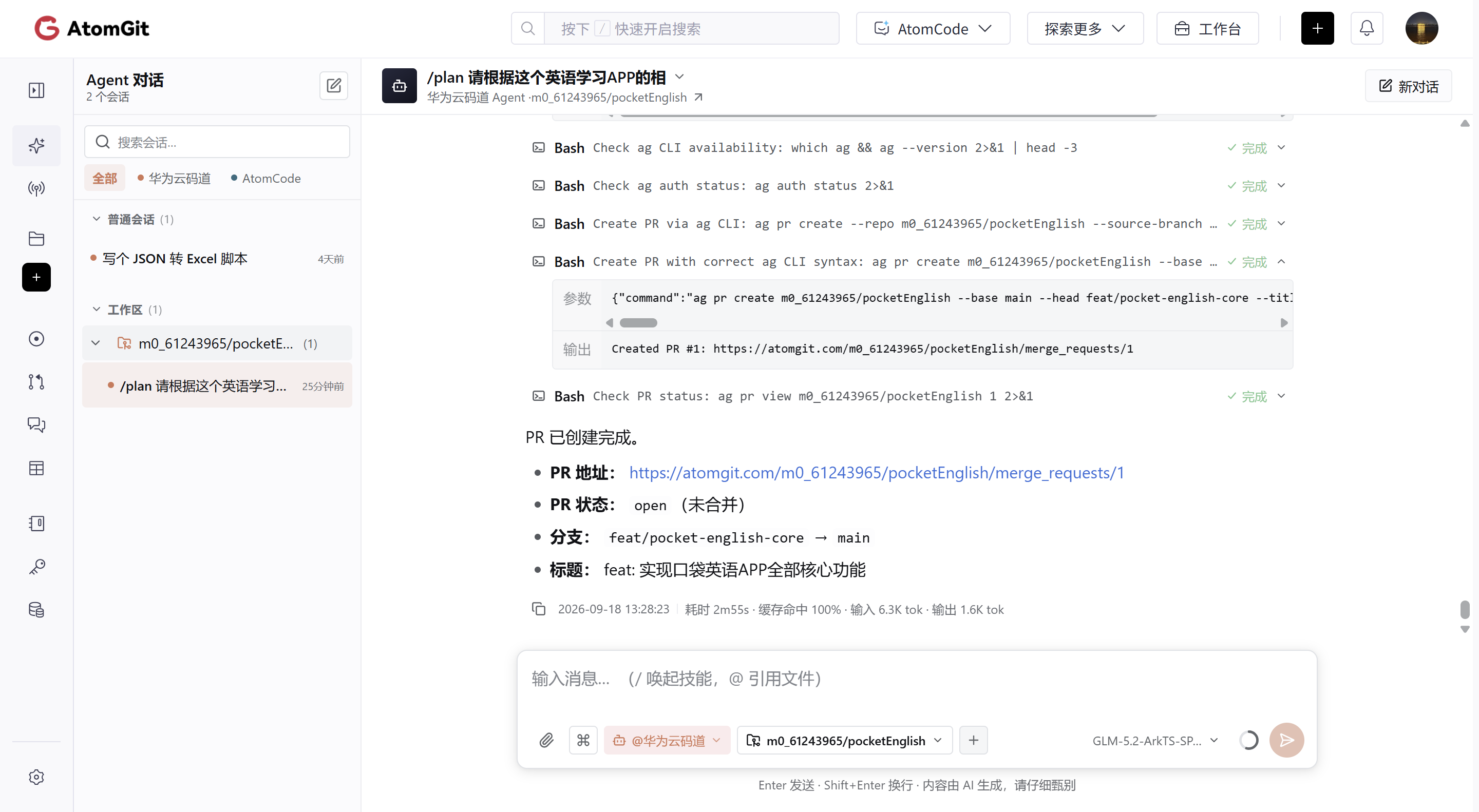The image size is (1479, 812).
Task: Select the 全部 filter tab
Action: click(104, 179)
